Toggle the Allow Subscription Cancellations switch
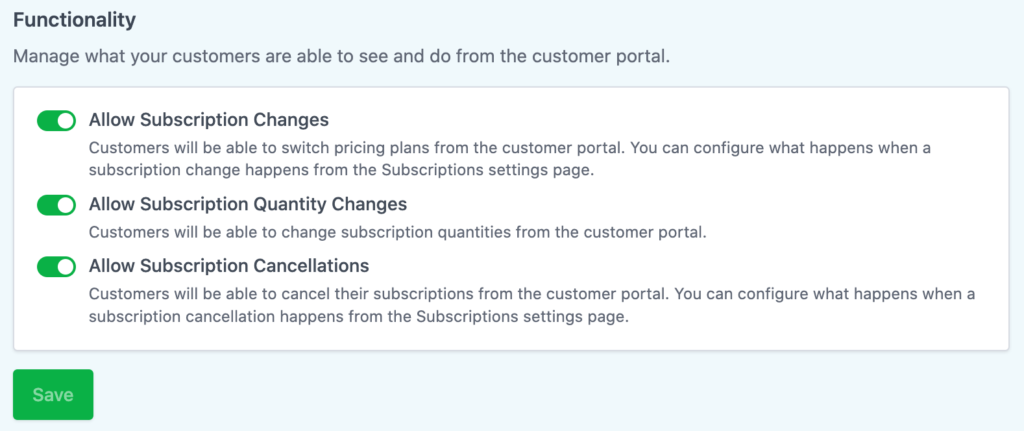This screenshot has height=431, width=1024. pyautogui.click(x=56, y=266)
